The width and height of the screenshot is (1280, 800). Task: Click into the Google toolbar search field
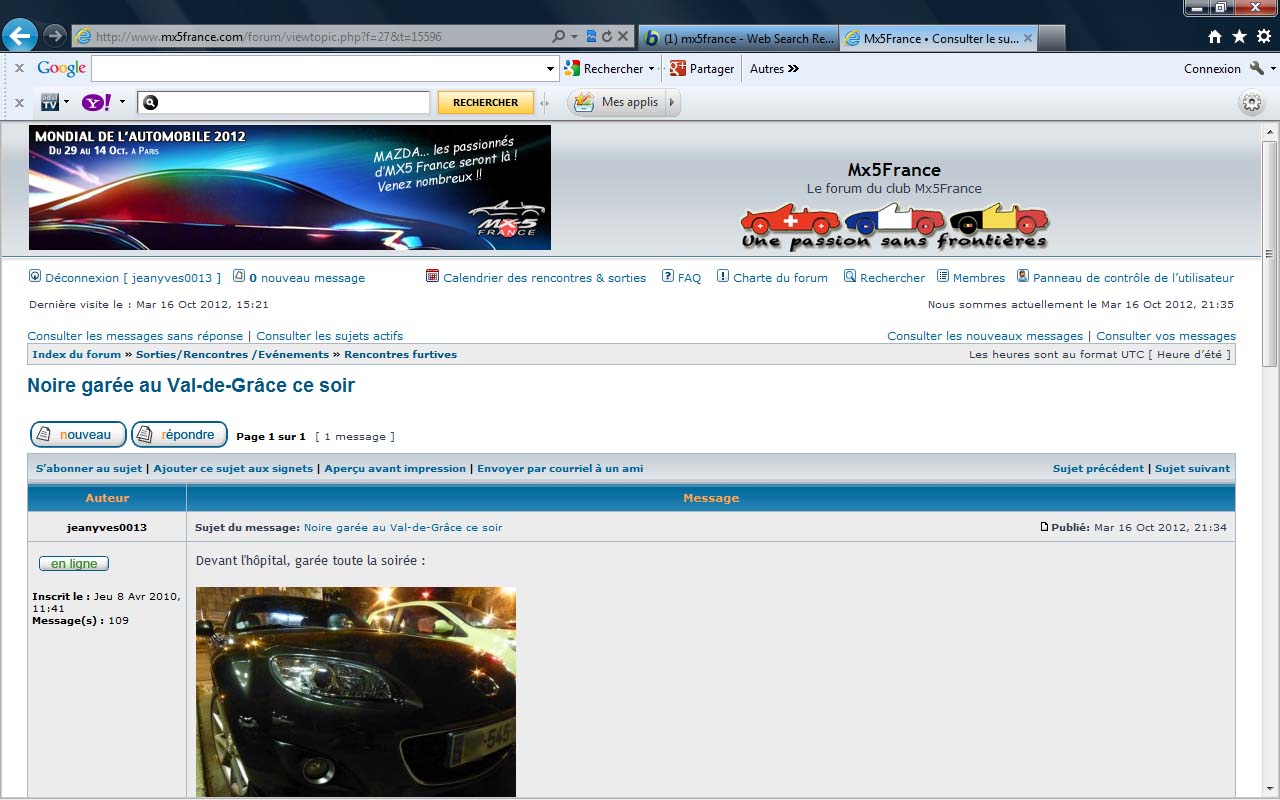pos(318,69)
